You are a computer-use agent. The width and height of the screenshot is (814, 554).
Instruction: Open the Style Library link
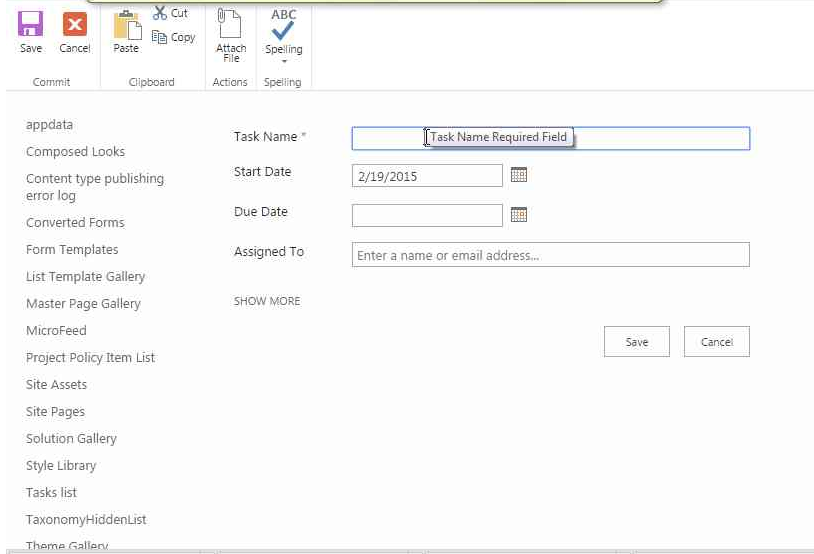tap(61, 466)
